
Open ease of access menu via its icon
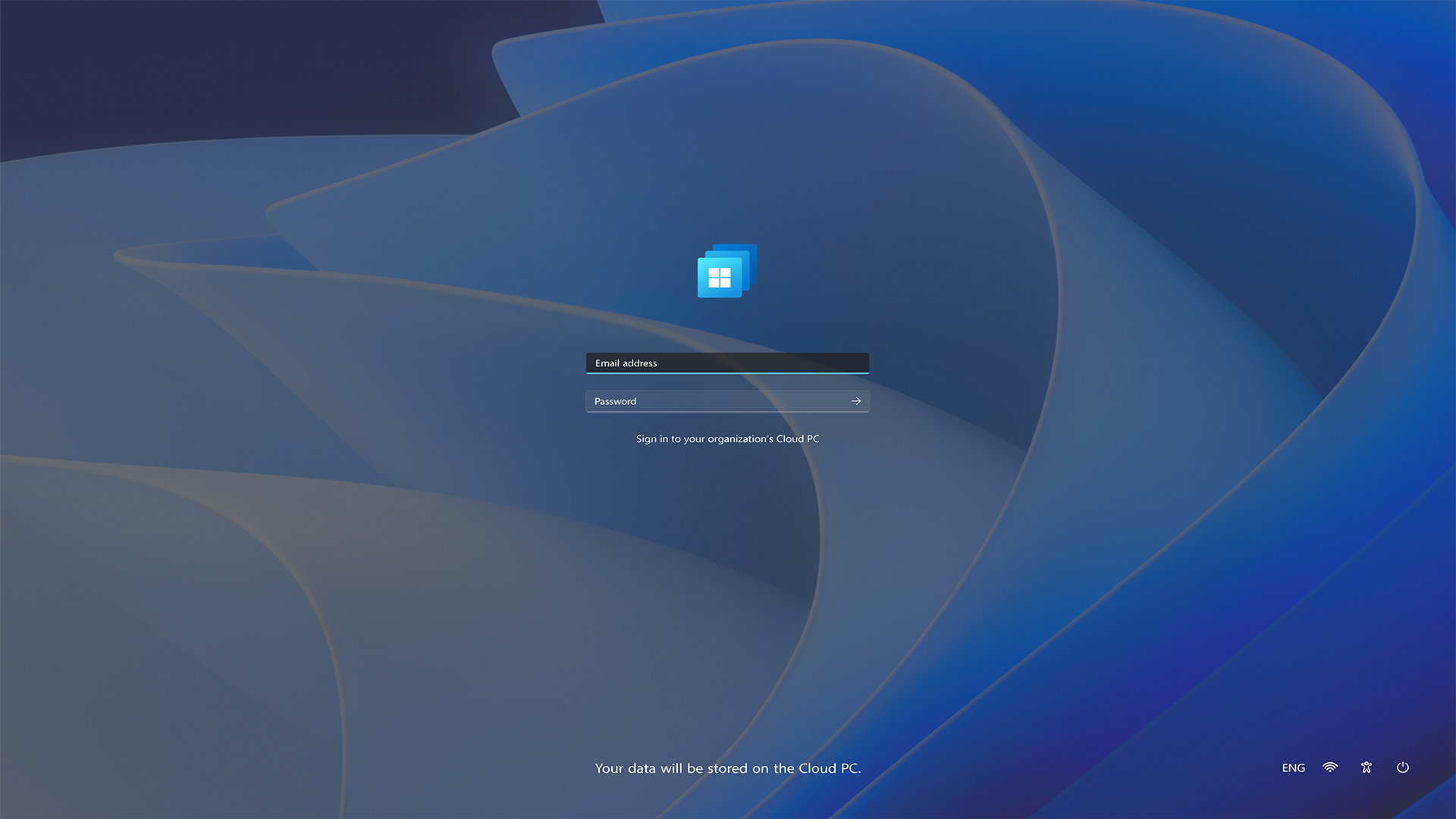click(x=1366, y=767)
